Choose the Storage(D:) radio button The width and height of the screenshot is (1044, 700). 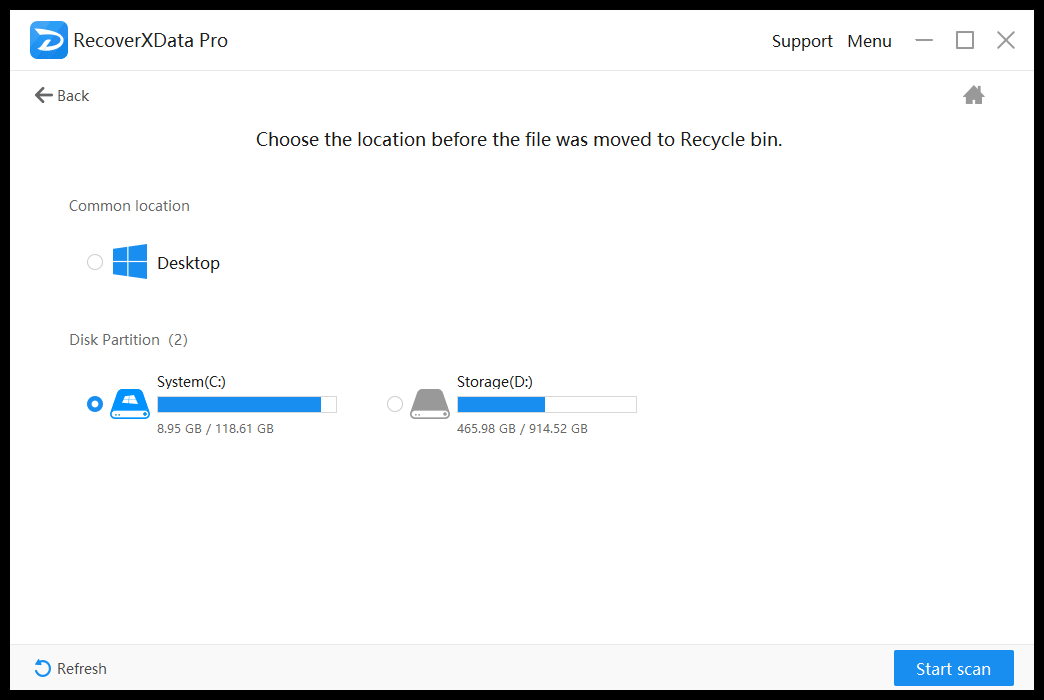tap(395, 404)
